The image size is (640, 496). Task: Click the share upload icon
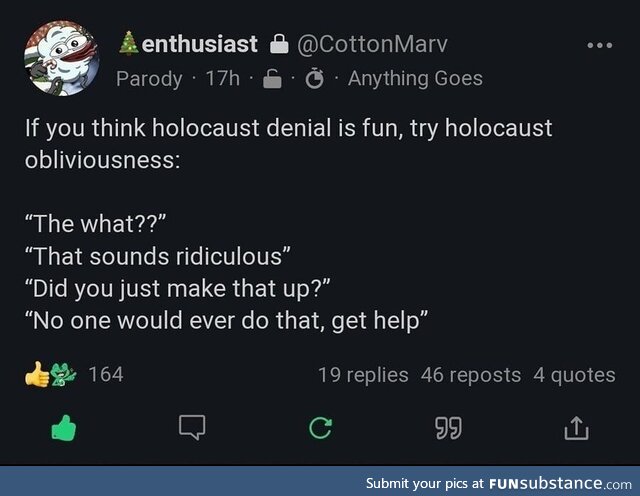pos(575,428)
